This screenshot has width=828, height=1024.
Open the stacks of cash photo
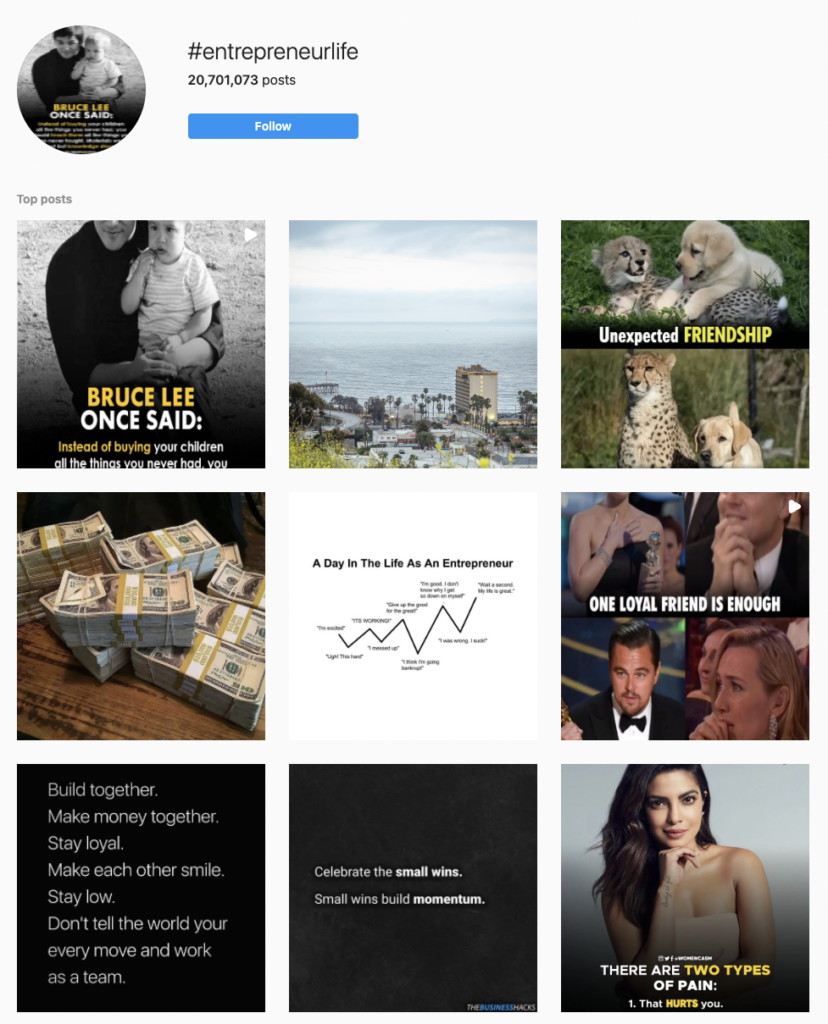coord(141,616)
